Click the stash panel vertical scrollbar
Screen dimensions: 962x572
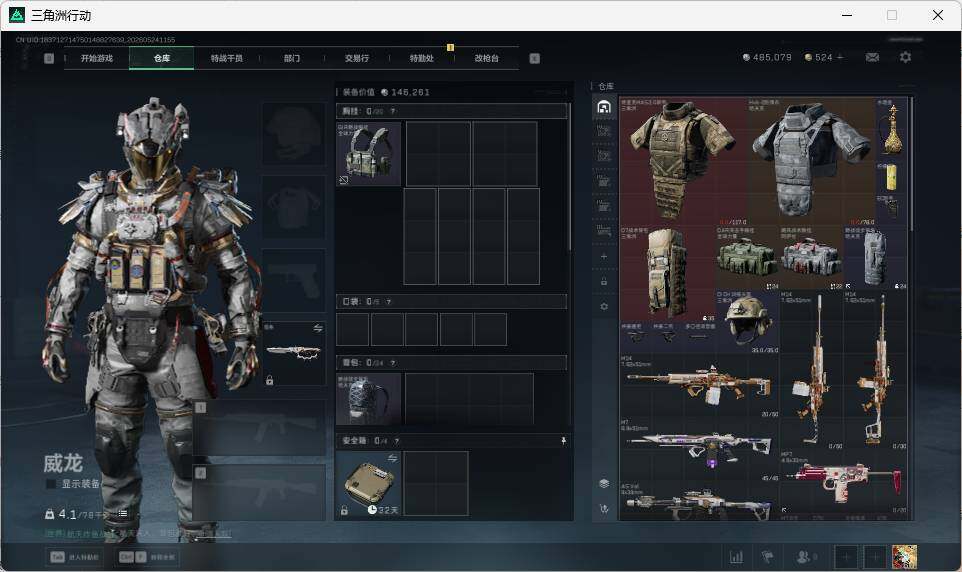(x=911, y=163)
